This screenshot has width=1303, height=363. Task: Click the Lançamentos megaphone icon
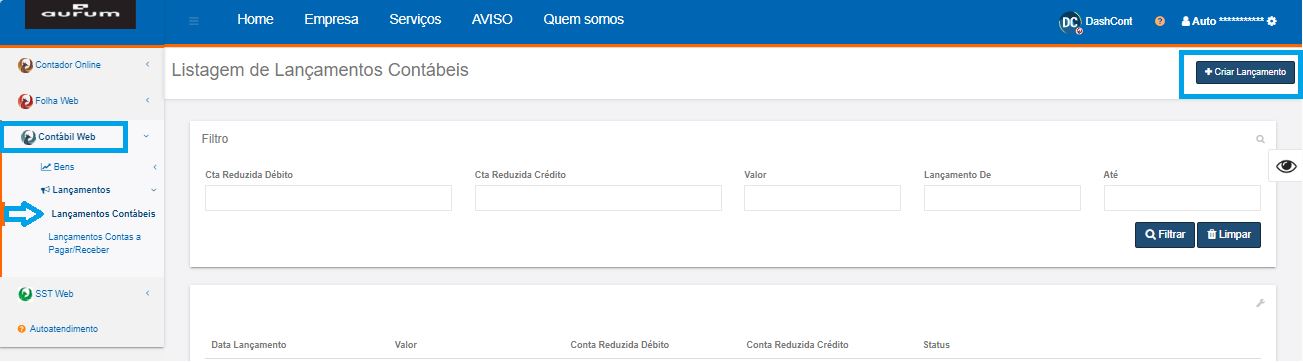pos(45,189)
